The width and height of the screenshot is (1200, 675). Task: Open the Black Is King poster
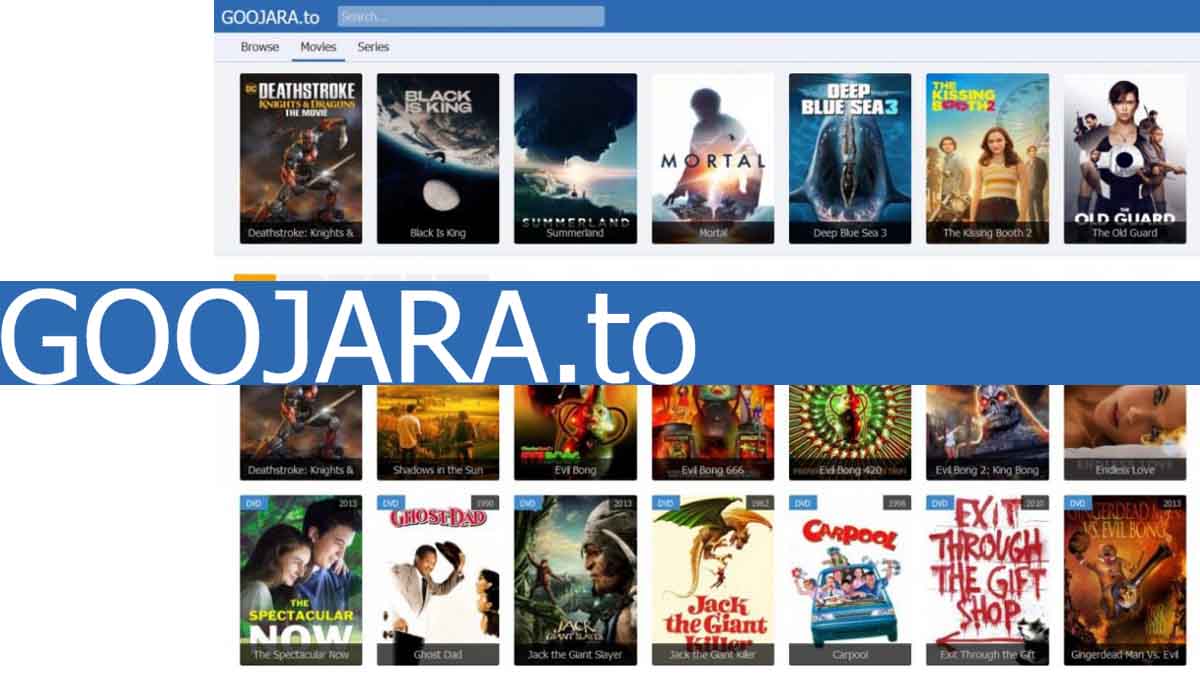click(x=438, y=158)
